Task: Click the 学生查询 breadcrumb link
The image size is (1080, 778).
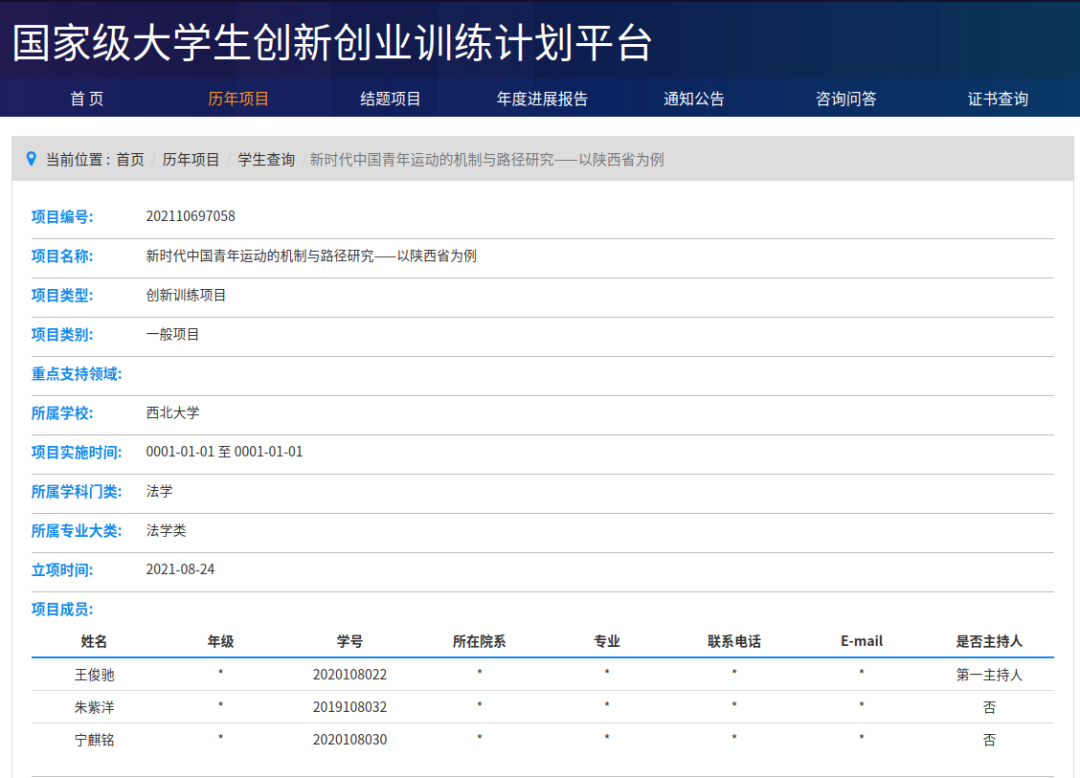Action: click(266, 160)
